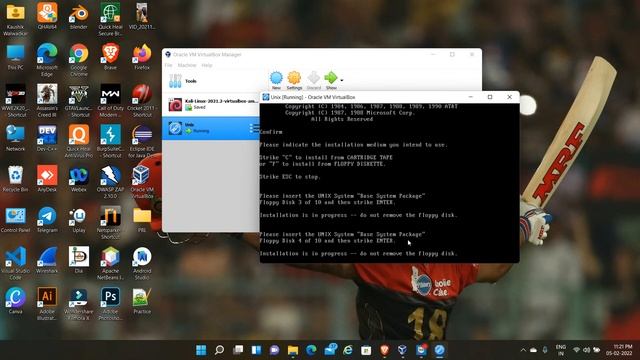
Task: Select the Wondershare Filmora X desktop shortcut
Action: 79,303
